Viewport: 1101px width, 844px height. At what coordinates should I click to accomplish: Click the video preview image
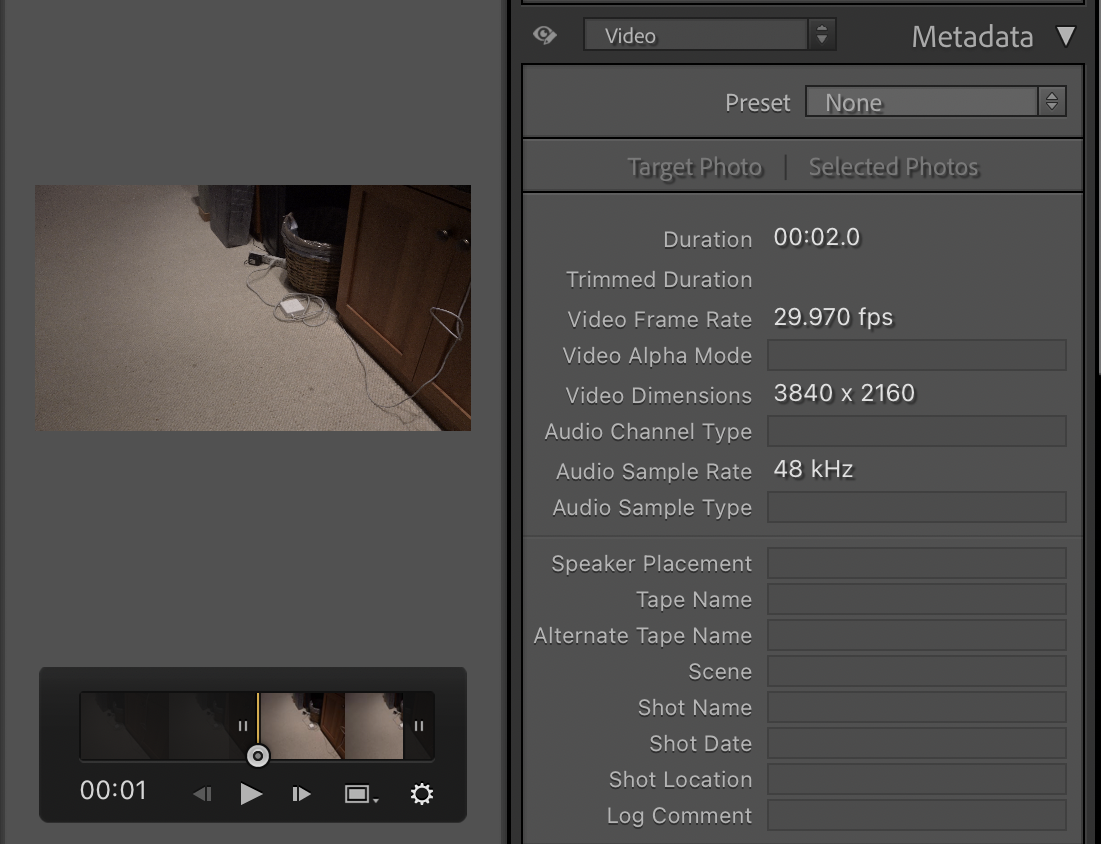[252, 307]
